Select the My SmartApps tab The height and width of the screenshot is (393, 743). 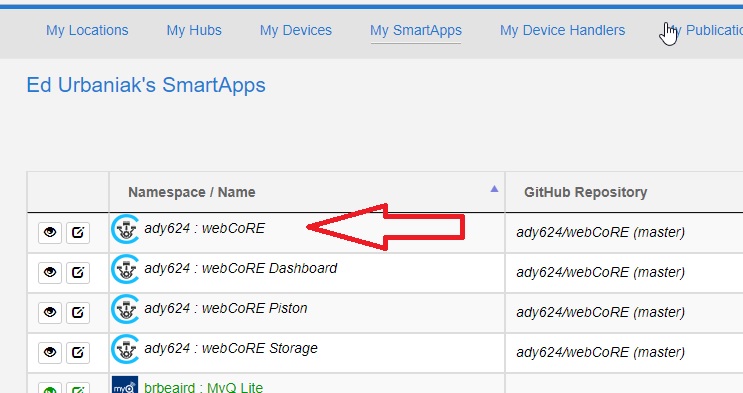(x=416, y=30)
